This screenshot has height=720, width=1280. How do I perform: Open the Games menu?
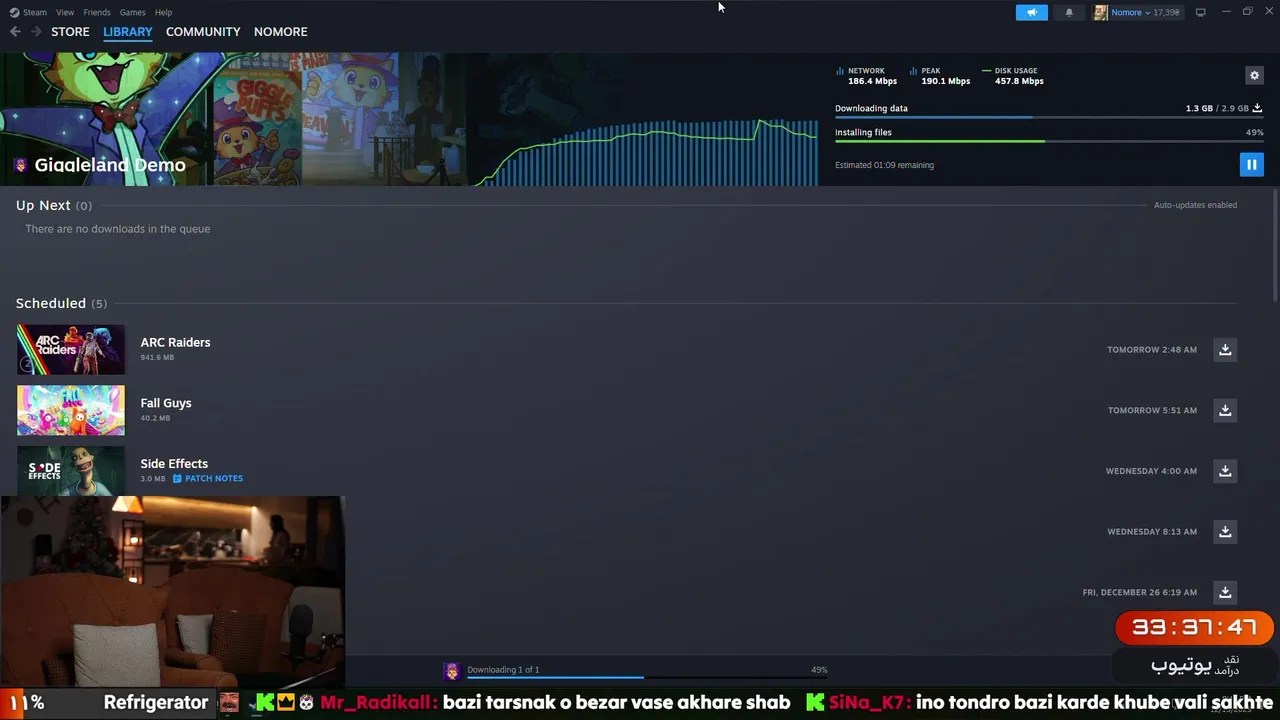tap(132, 12)
